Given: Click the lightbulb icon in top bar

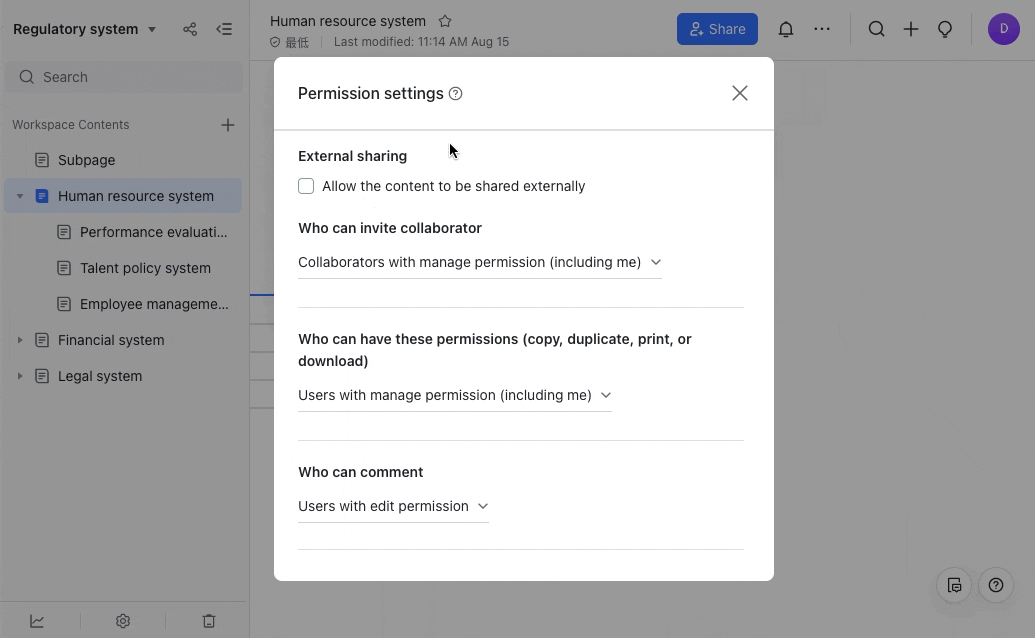Looking at the screenshot, I should [x=944, y=29].
